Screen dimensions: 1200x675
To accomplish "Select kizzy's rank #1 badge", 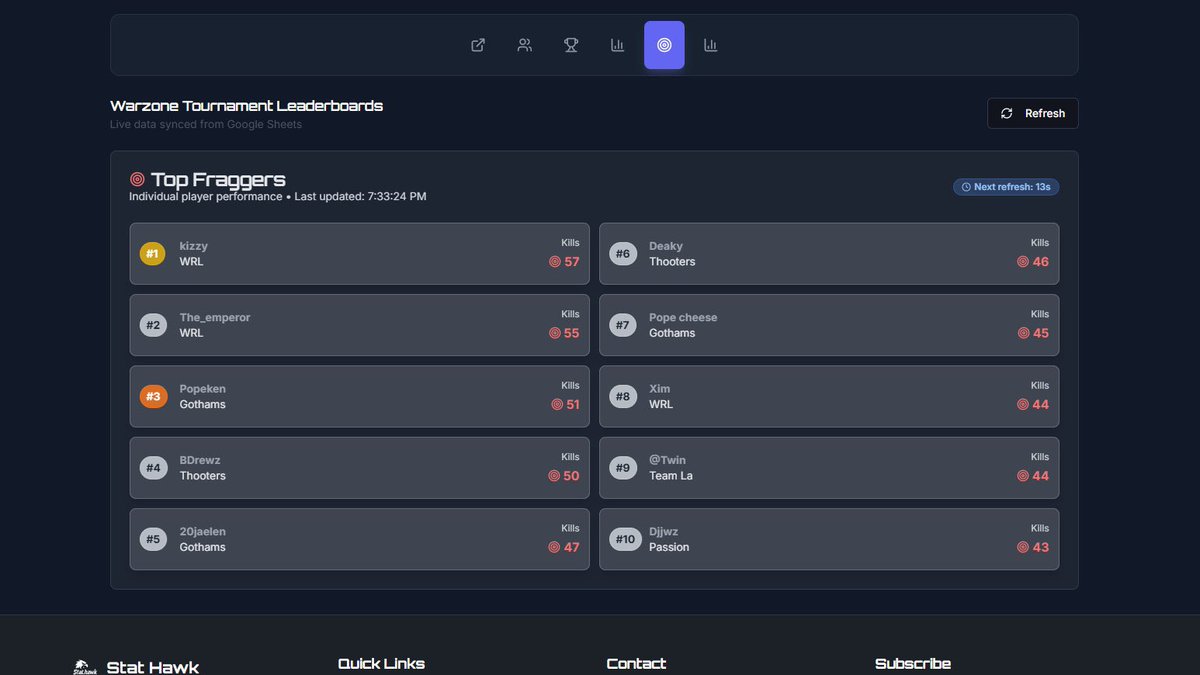I will click(x=152, y=253).
